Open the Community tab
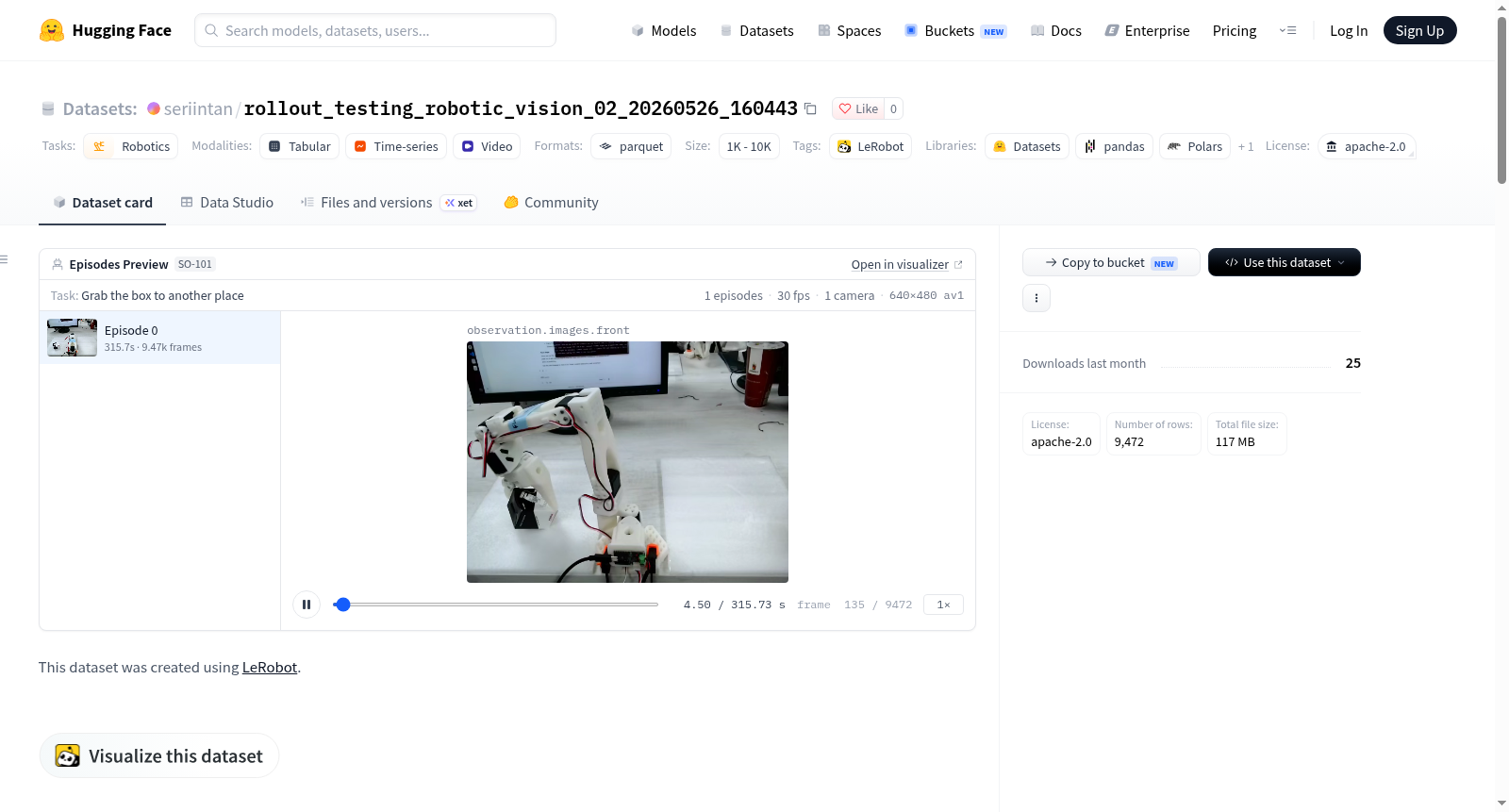1509x812 pixels. coord(551,203)
